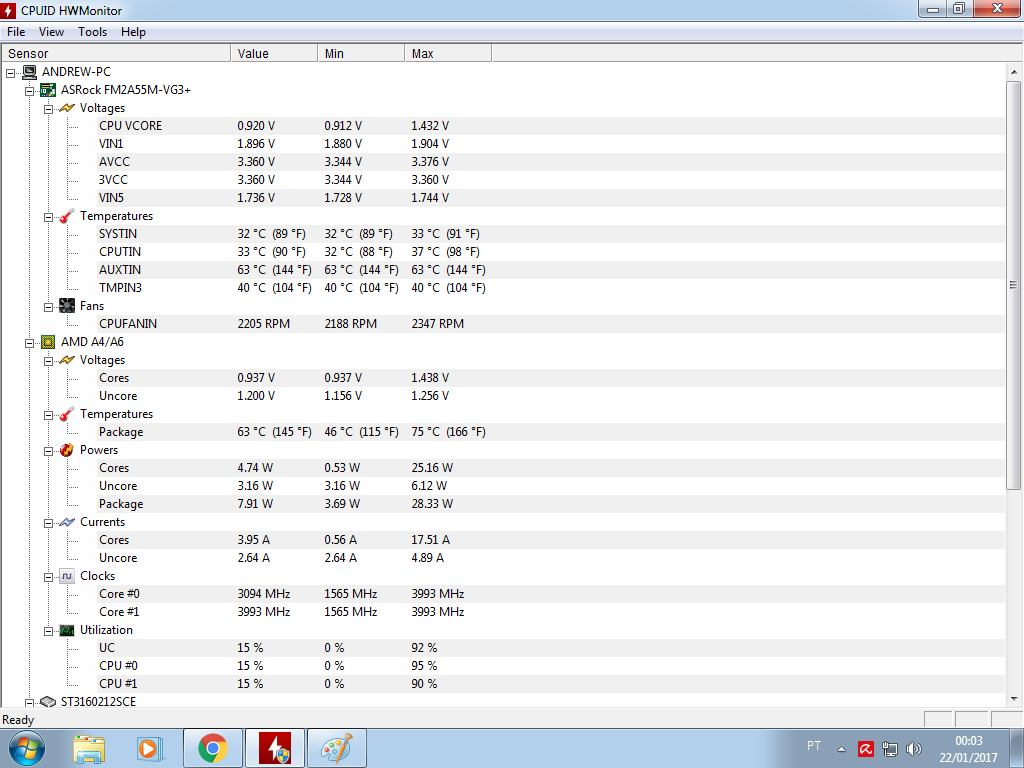
Task: Click the vertical scrollbar thumb
Action: tap(1014, 285)
